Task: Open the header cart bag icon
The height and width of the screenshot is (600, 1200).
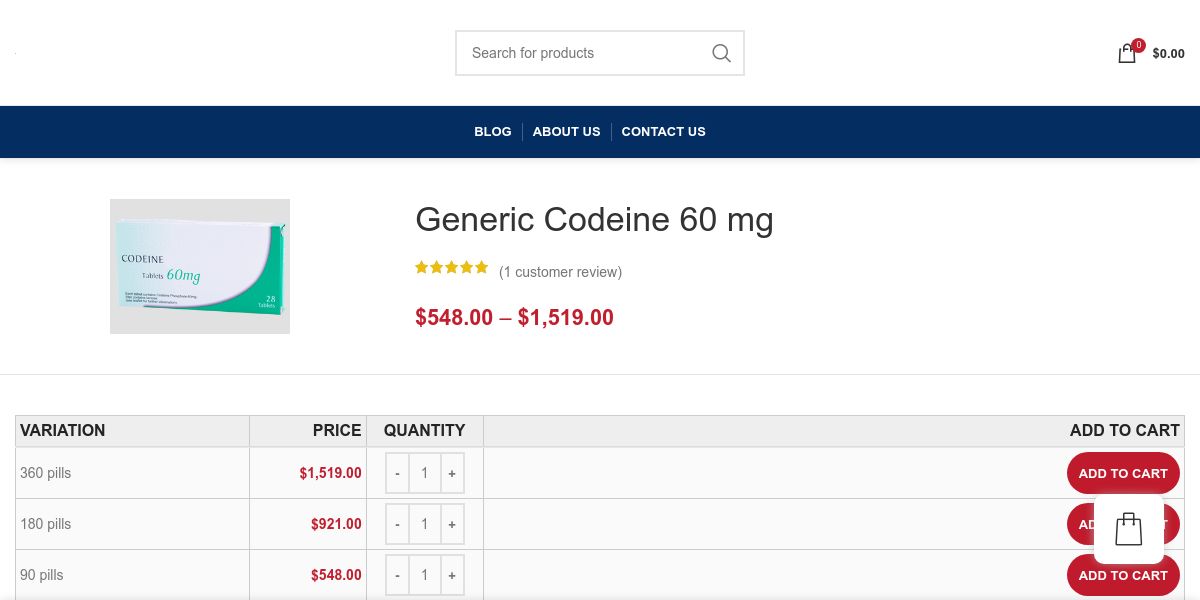Action: 1127,54
